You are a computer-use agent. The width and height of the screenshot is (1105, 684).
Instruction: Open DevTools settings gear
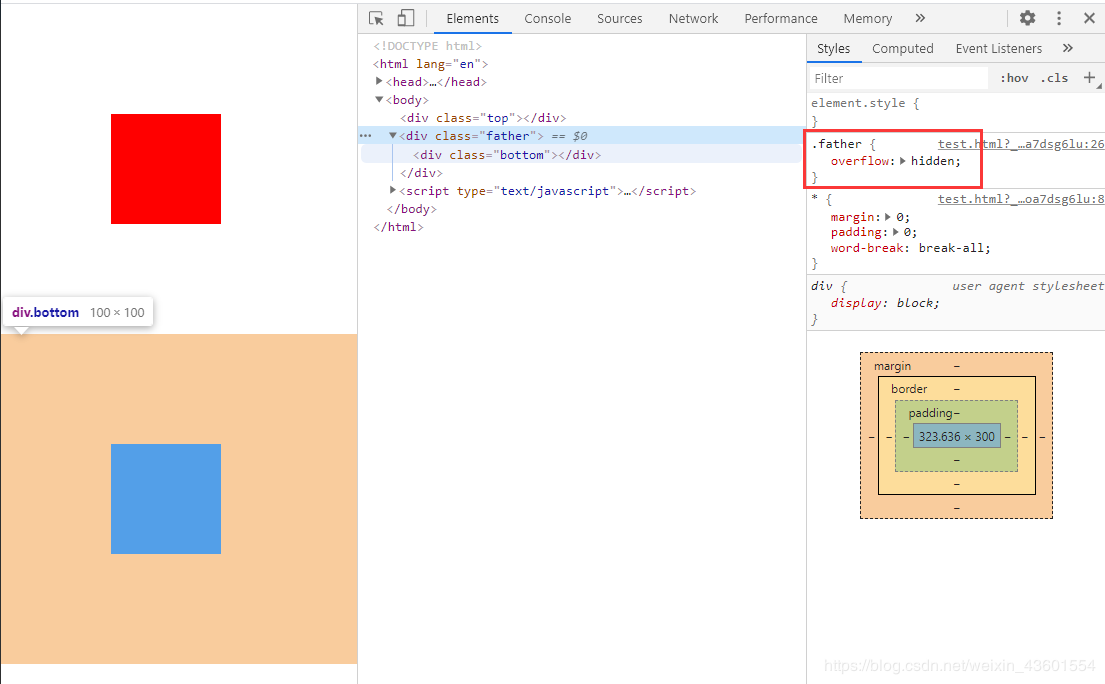tap(1027, 18)
